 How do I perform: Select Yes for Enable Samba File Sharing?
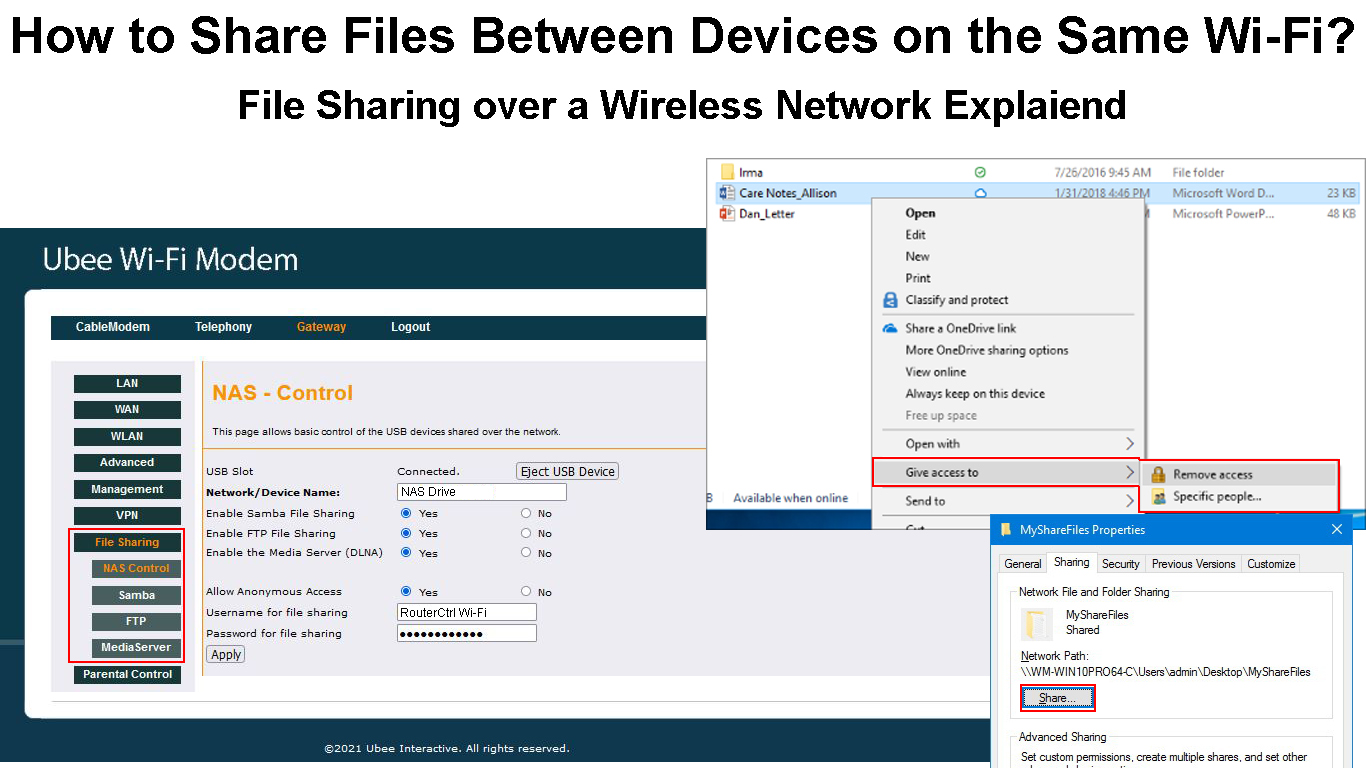[406, 513]
